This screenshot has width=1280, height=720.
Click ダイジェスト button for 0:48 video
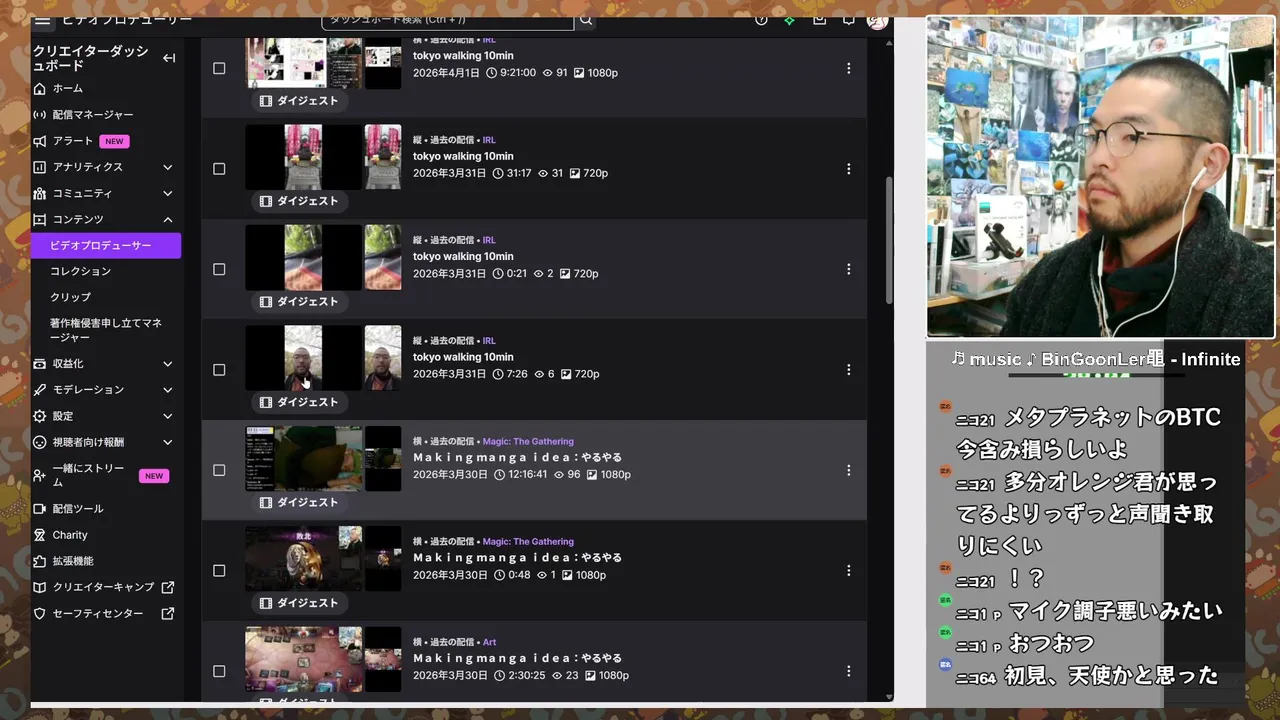(x=299, y=603)
